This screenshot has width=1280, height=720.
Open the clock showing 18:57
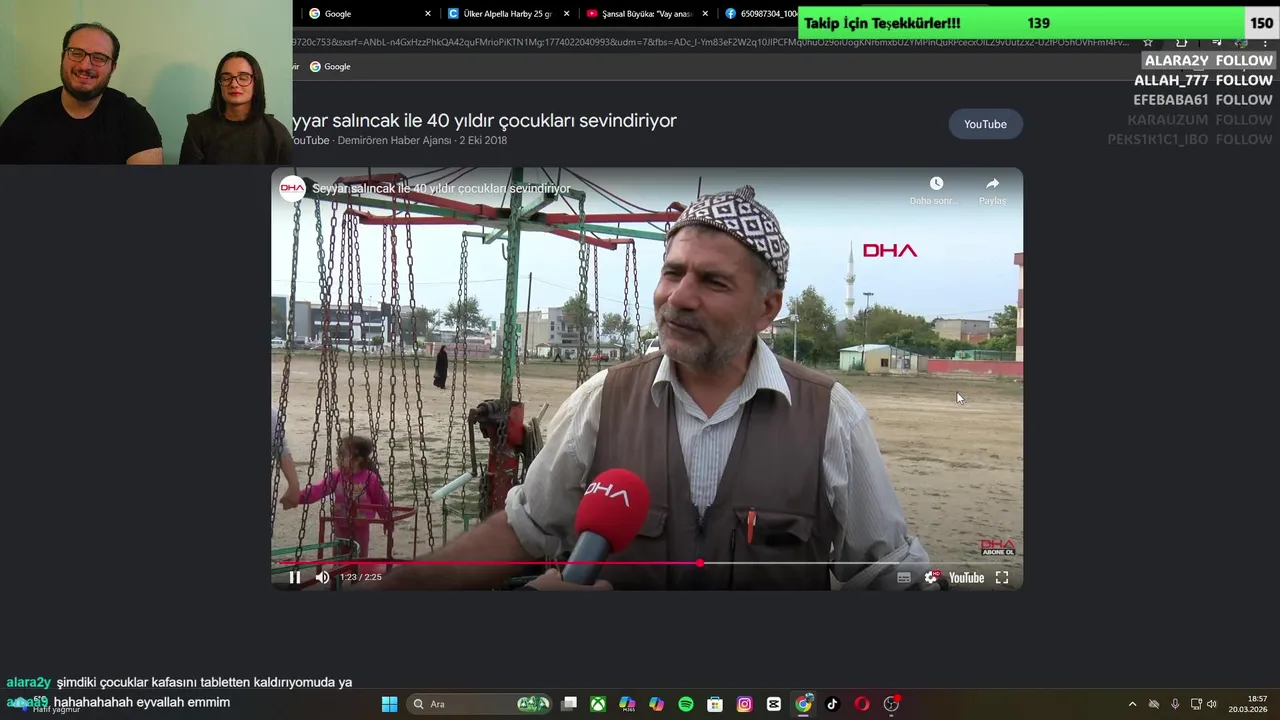(x=1248, y=704)
